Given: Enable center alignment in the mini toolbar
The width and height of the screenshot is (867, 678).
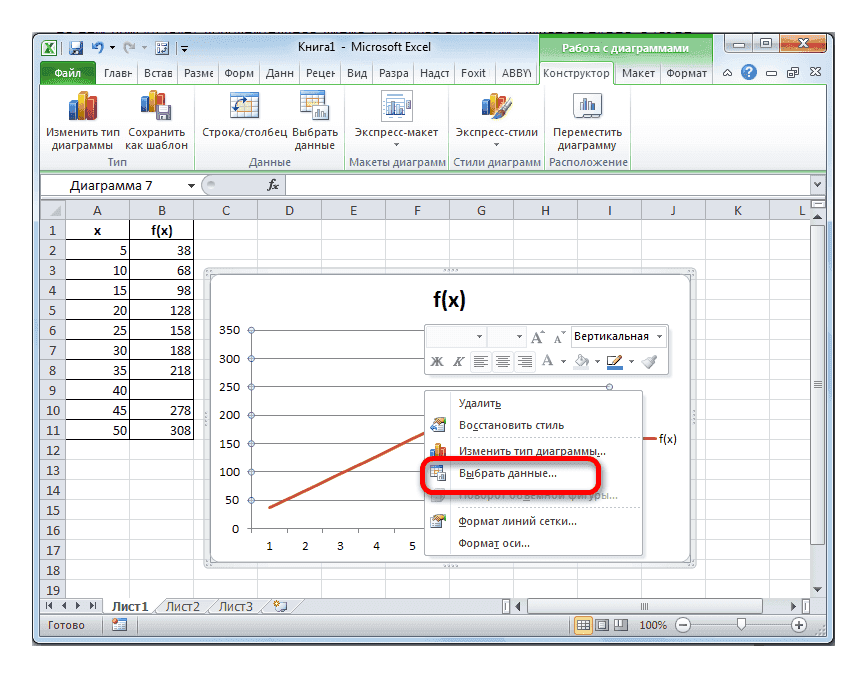Looking at the screenshot, I should tap(503, 361).
